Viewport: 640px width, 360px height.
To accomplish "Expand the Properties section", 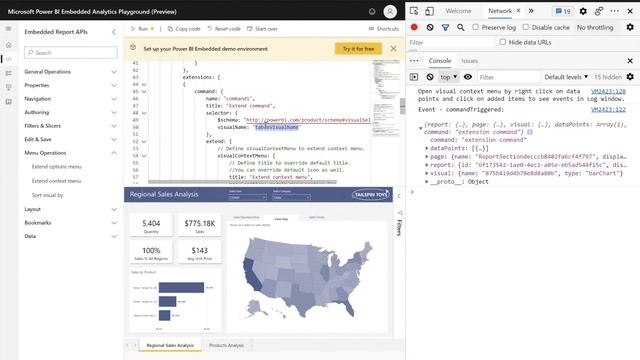I will pos(71,85).
